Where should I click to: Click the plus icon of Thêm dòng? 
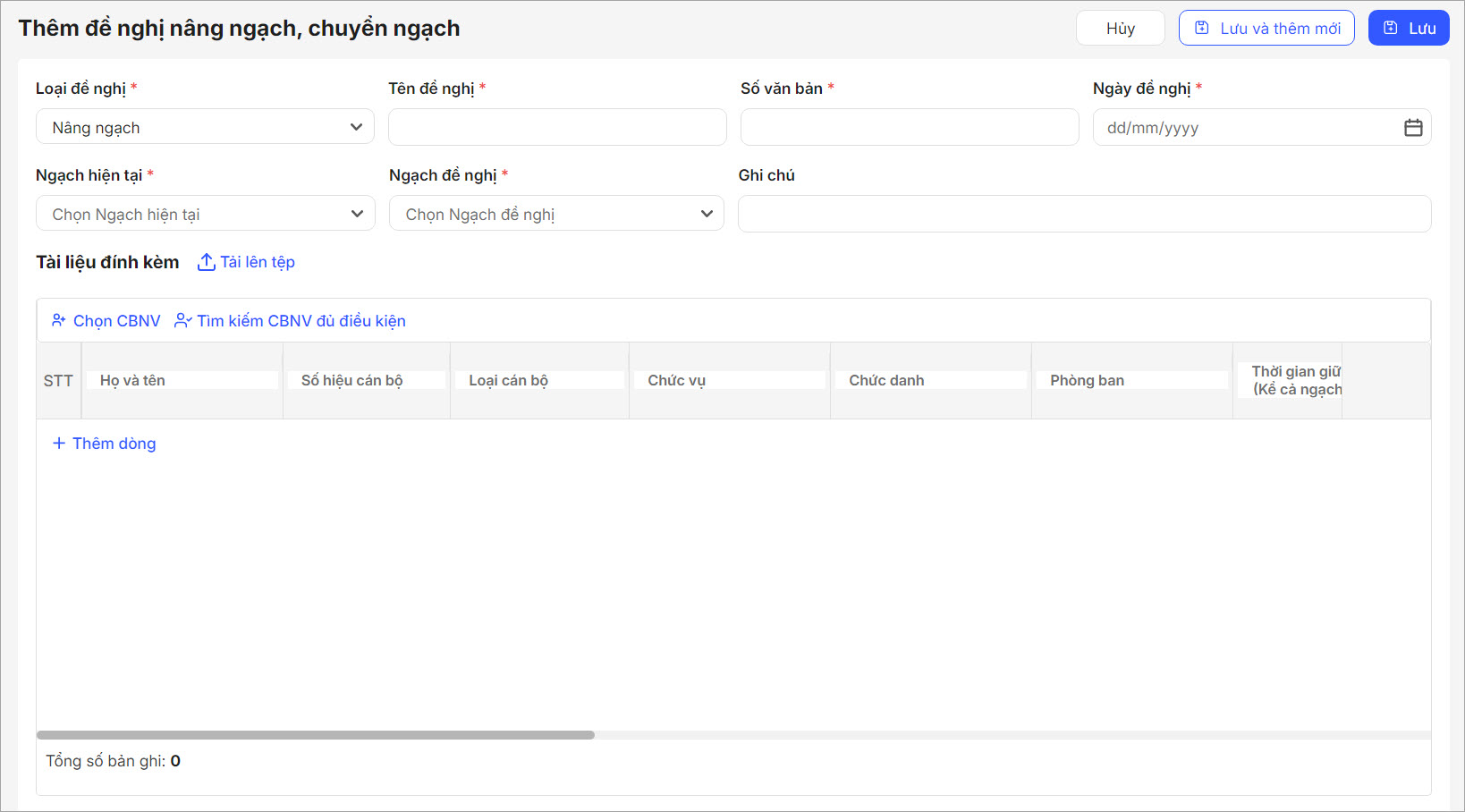point(59,444)
